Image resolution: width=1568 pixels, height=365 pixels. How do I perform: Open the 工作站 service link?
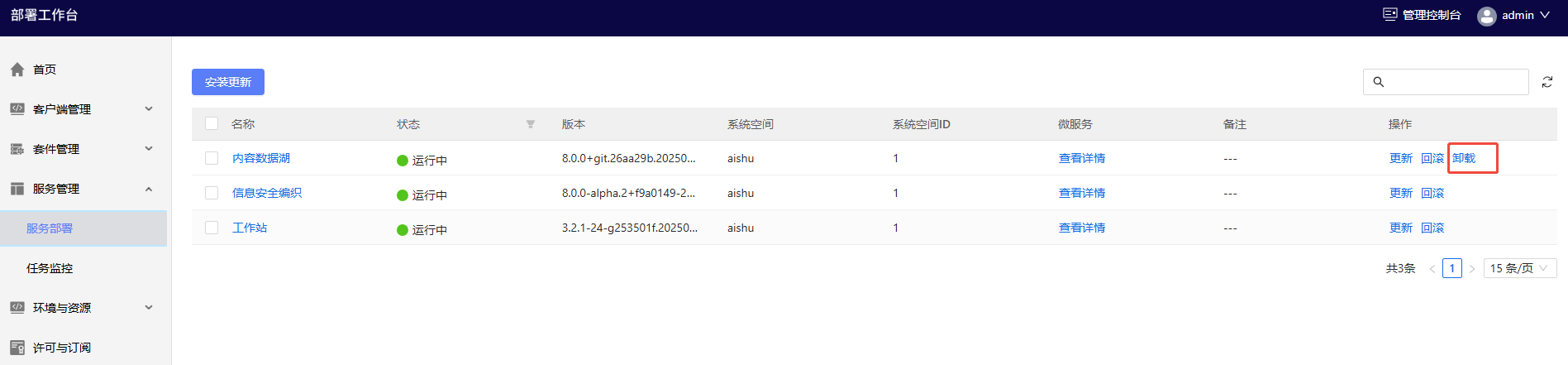(x=250, y=228)
